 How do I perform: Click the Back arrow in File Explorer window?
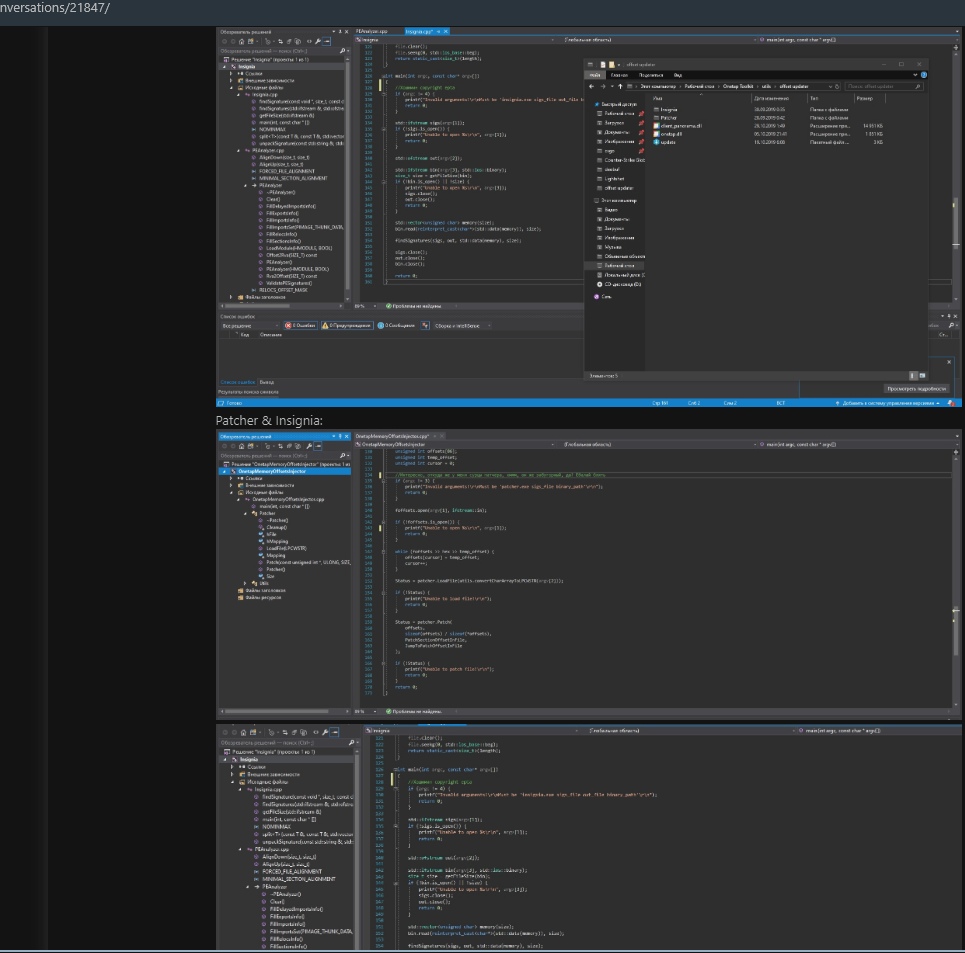click(x=591, y=87)
